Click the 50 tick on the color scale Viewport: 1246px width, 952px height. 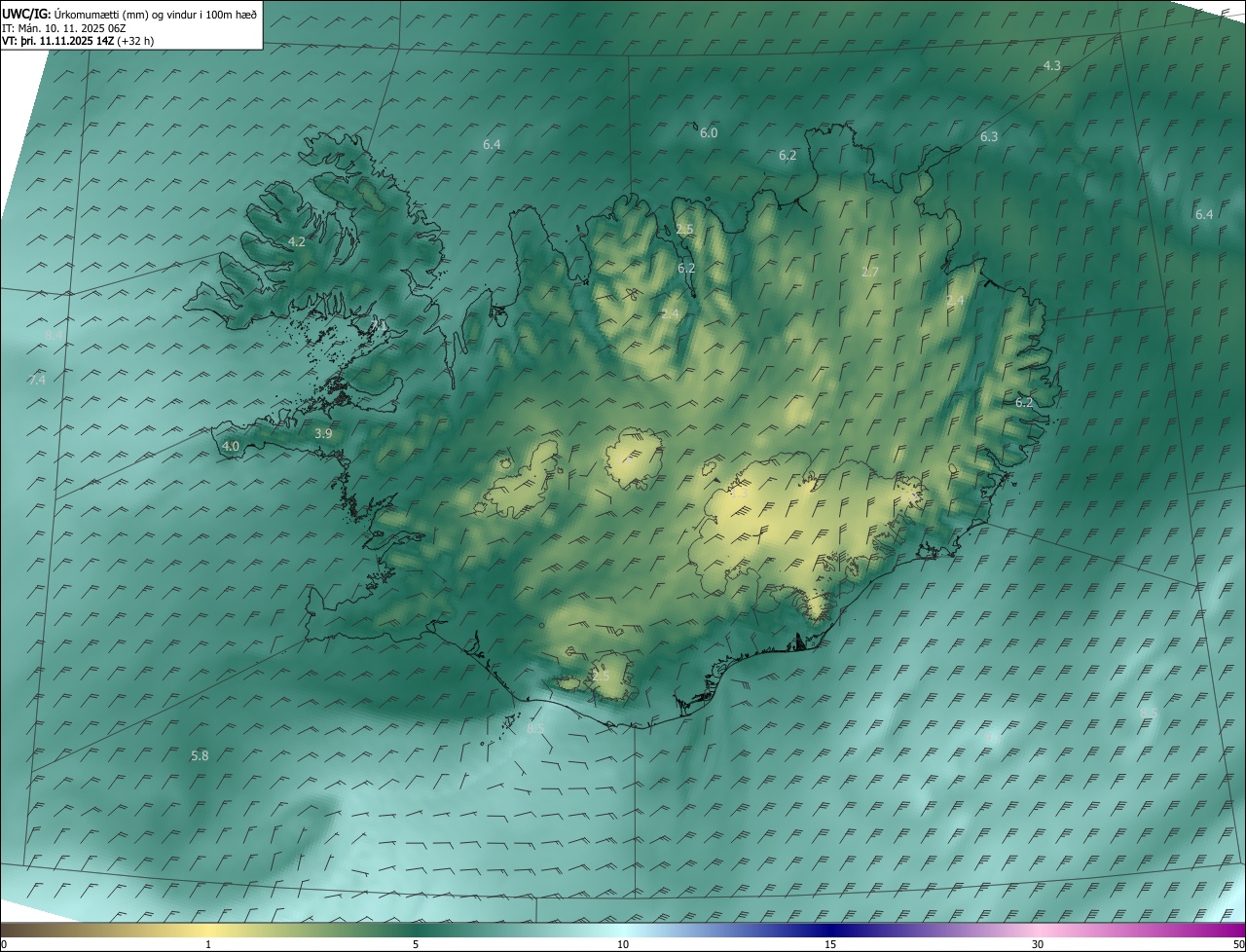pyautogui.click(x=1238, y=944)
